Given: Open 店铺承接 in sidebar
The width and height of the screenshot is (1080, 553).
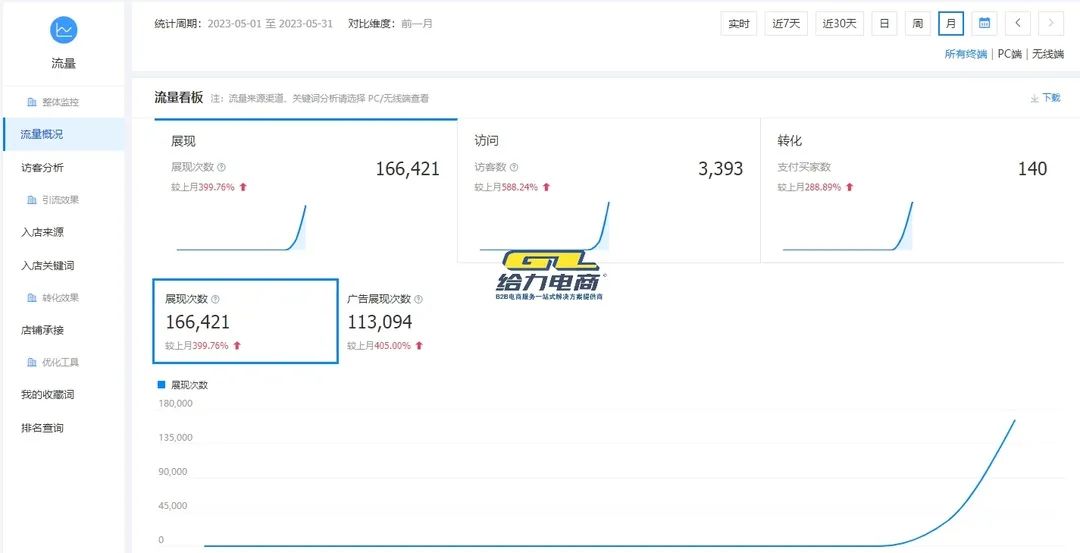Looking at the screenshot, I should 42,330.
